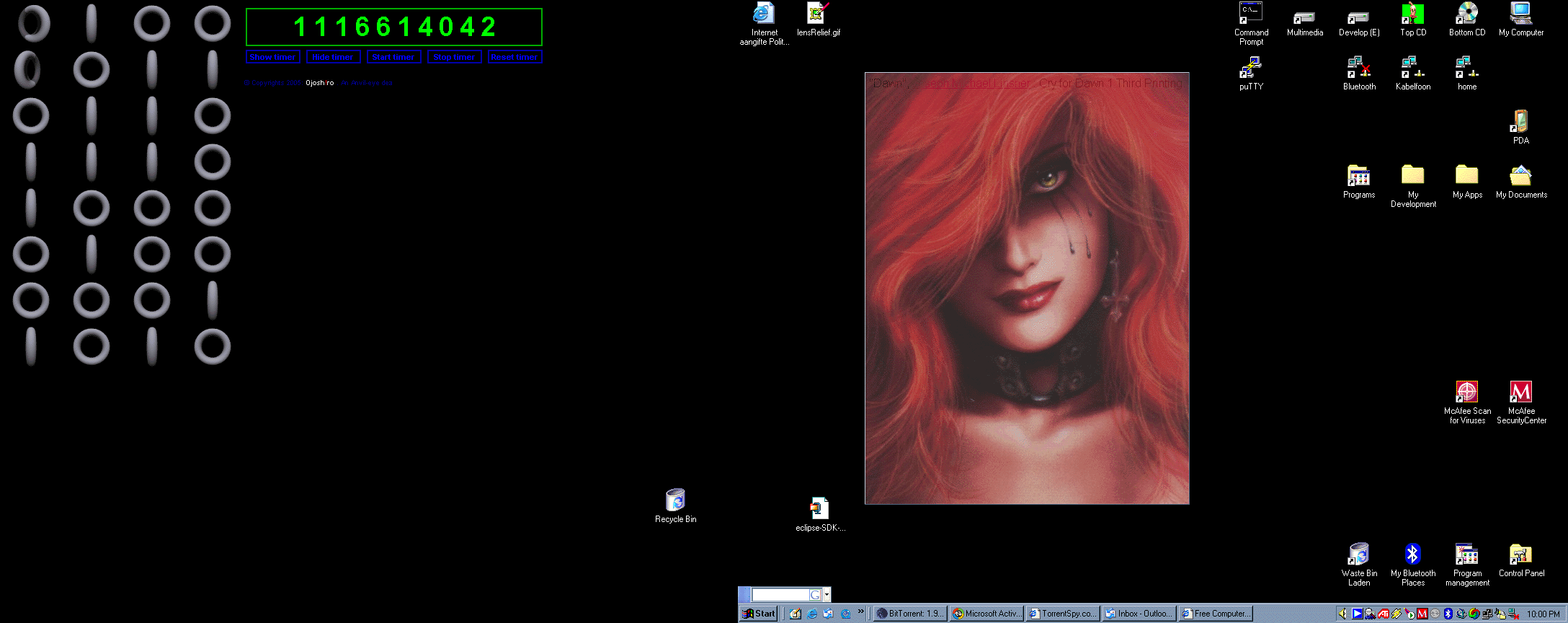
Task: Open the Multimedia drive shortcut
Action: tap(1305, 23)
